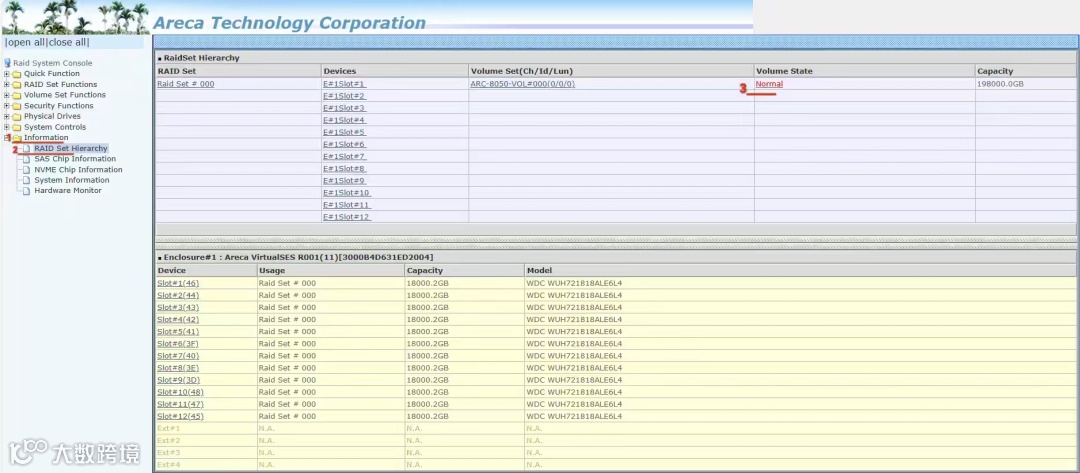
Task: Open E#1Slot#8 device link
Action: (x=344, y=169)
